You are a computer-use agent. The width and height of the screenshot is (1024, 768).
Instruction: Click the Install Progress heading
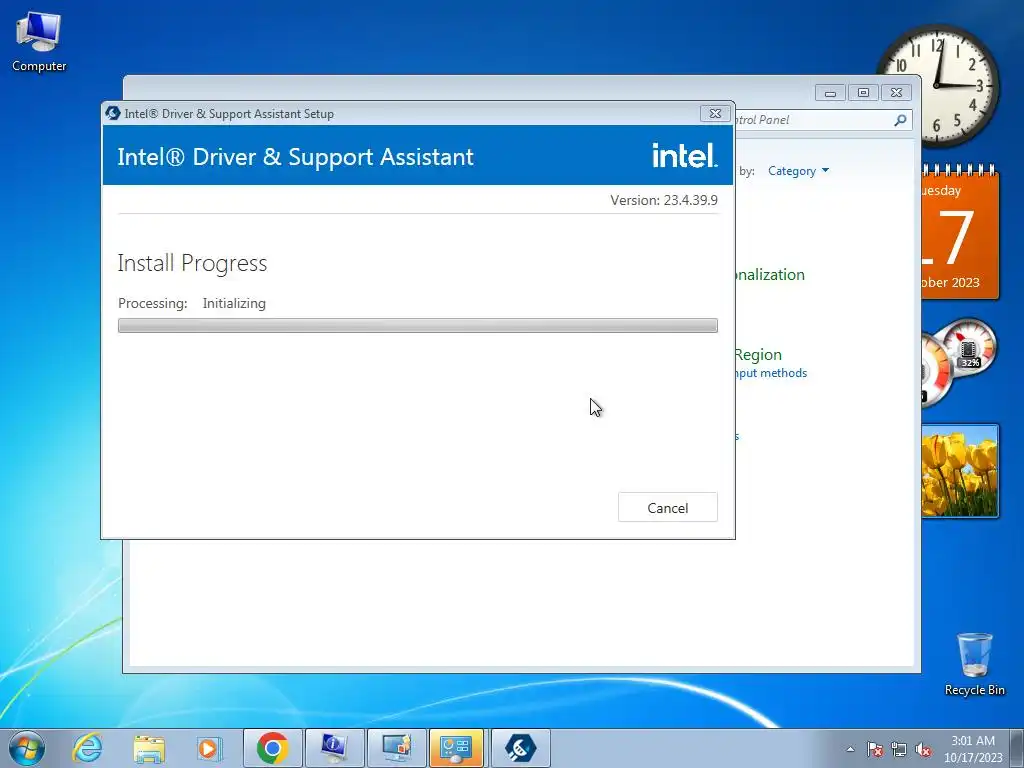click(x=192, y=263)
